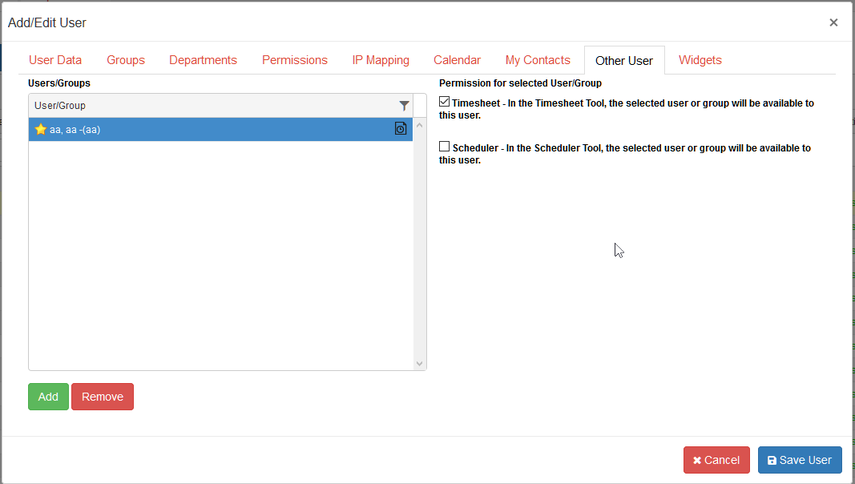855x484 pixels.
Task: Enable the Scheduler permission checkbox
Action: click(x=444, y=147)
